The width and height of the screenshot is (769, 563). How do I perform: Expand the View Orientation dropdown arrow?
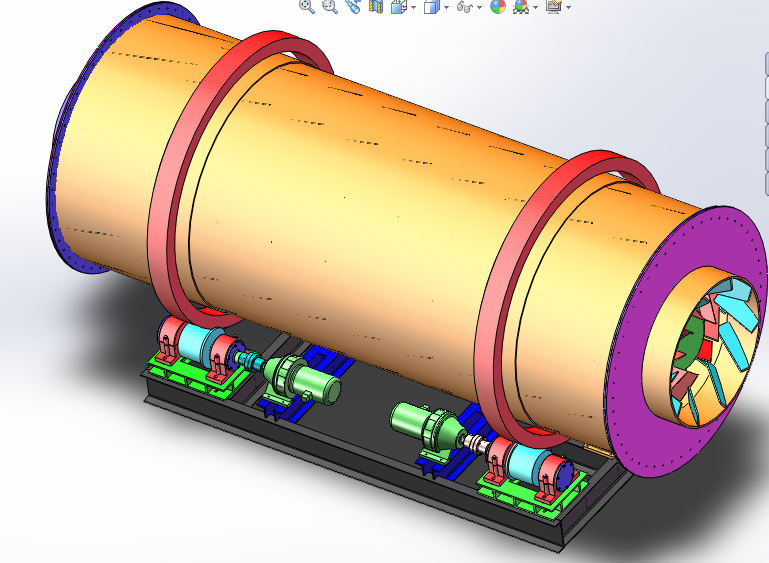click(x=413, y=7)
